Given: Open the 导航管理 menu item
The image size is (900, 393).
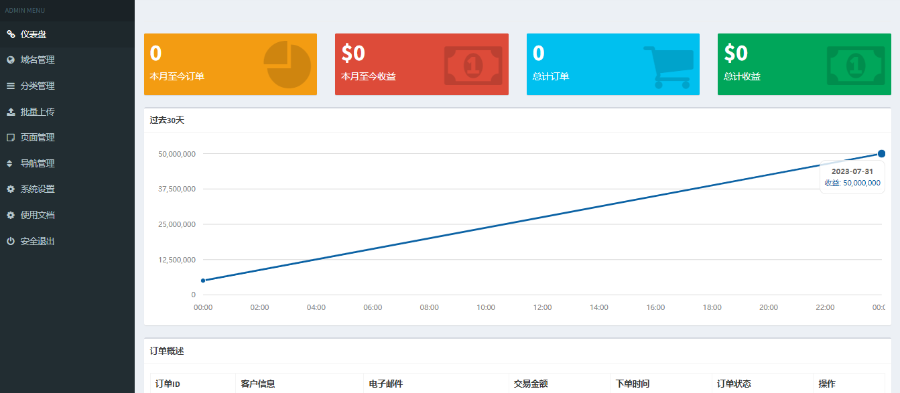Looking at the screenshot, I should tap(67, 164).
